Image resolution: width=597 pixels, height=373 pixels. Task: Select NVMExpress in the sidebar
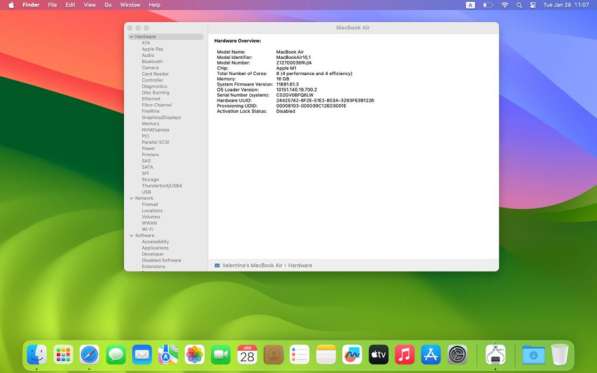click(x=155, y=130)
